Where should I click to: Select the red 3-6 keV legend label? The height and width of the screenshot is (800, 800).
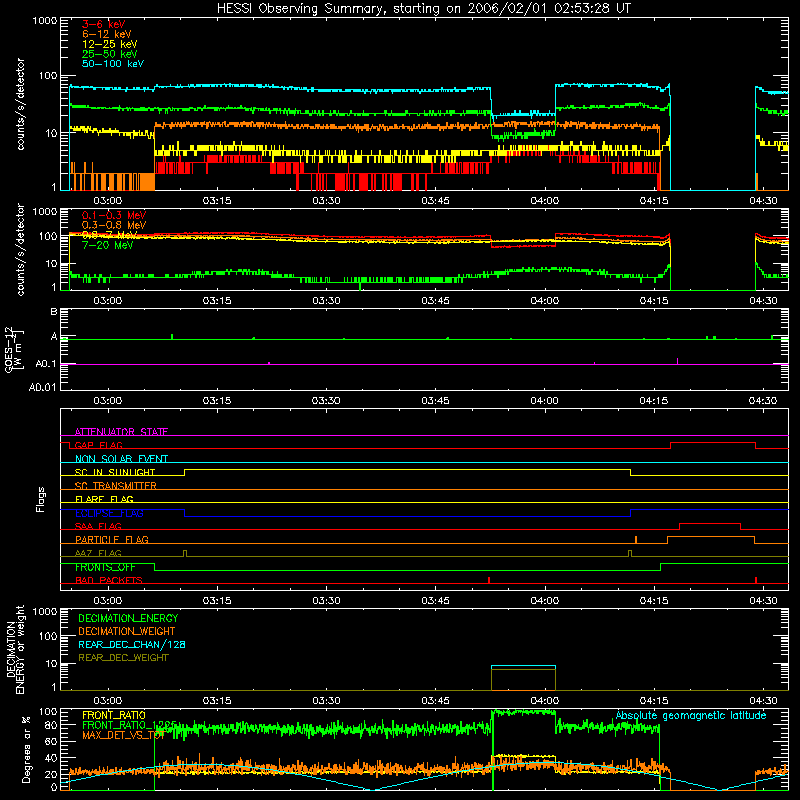point(103,24)
